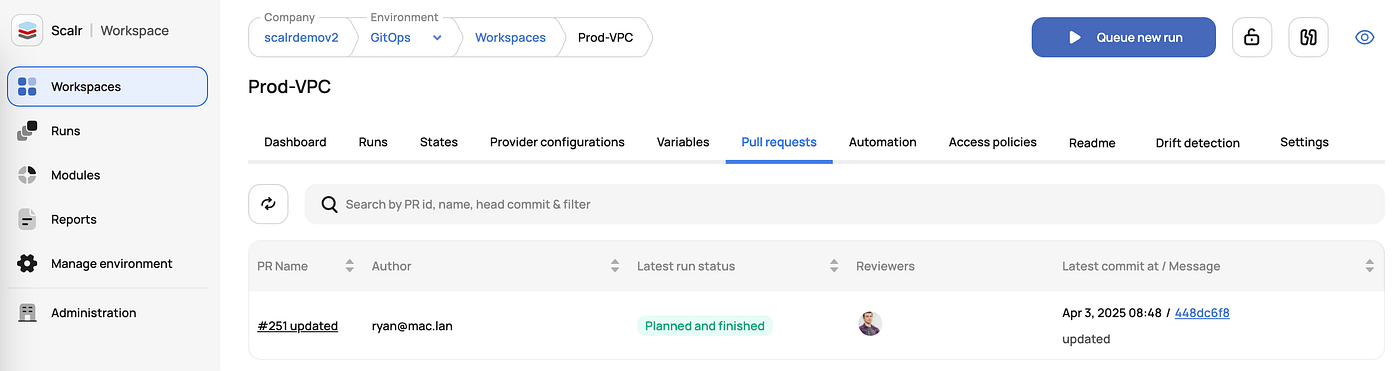The height and width of the screenshot is (371, 1400).
Task: Click author ryan@mac.lan cell
Action: tap(412, 326)
